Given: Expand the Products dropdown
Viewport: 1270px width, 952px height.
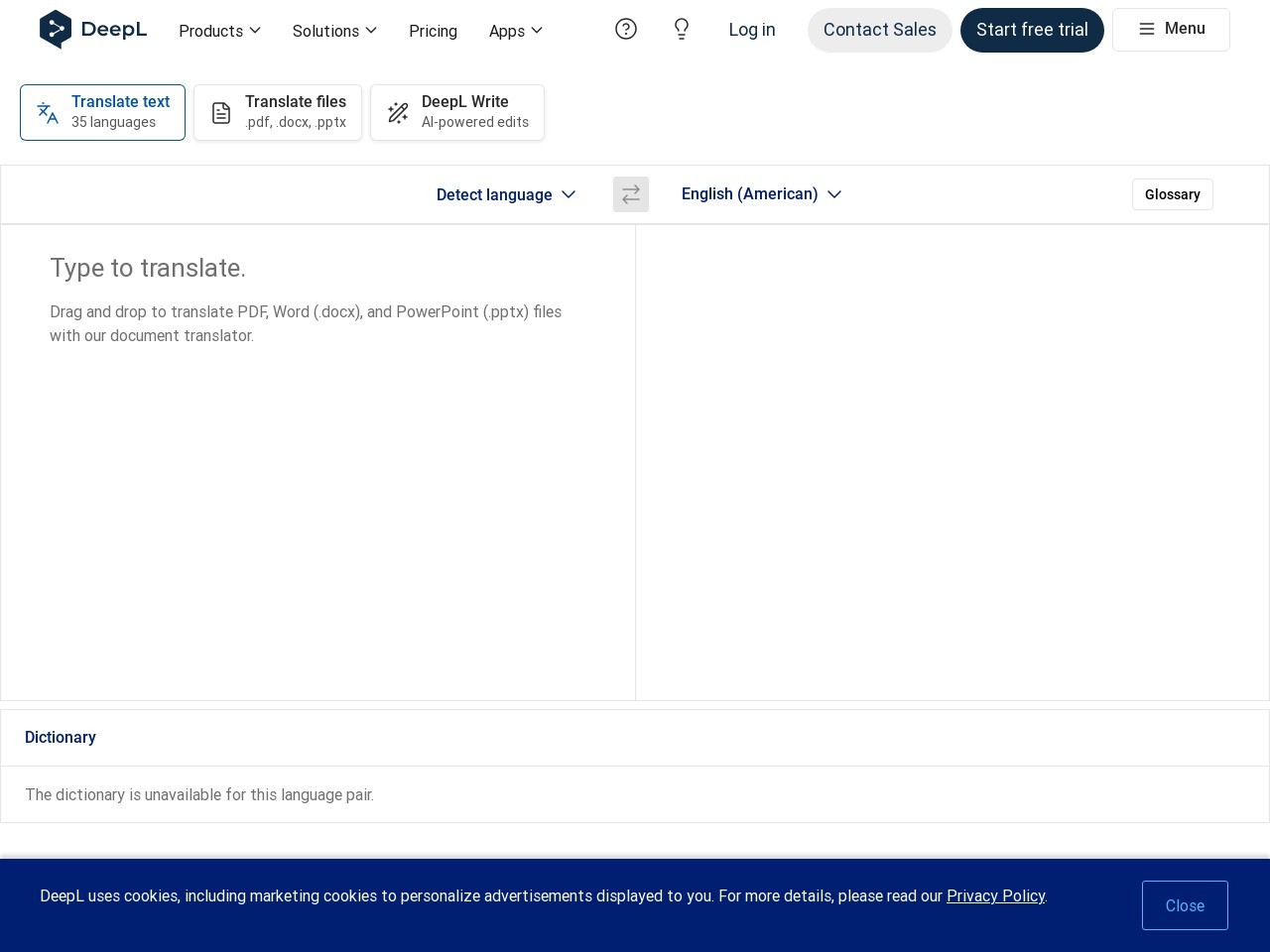Looking at the screenshot, I should [219, 31].
